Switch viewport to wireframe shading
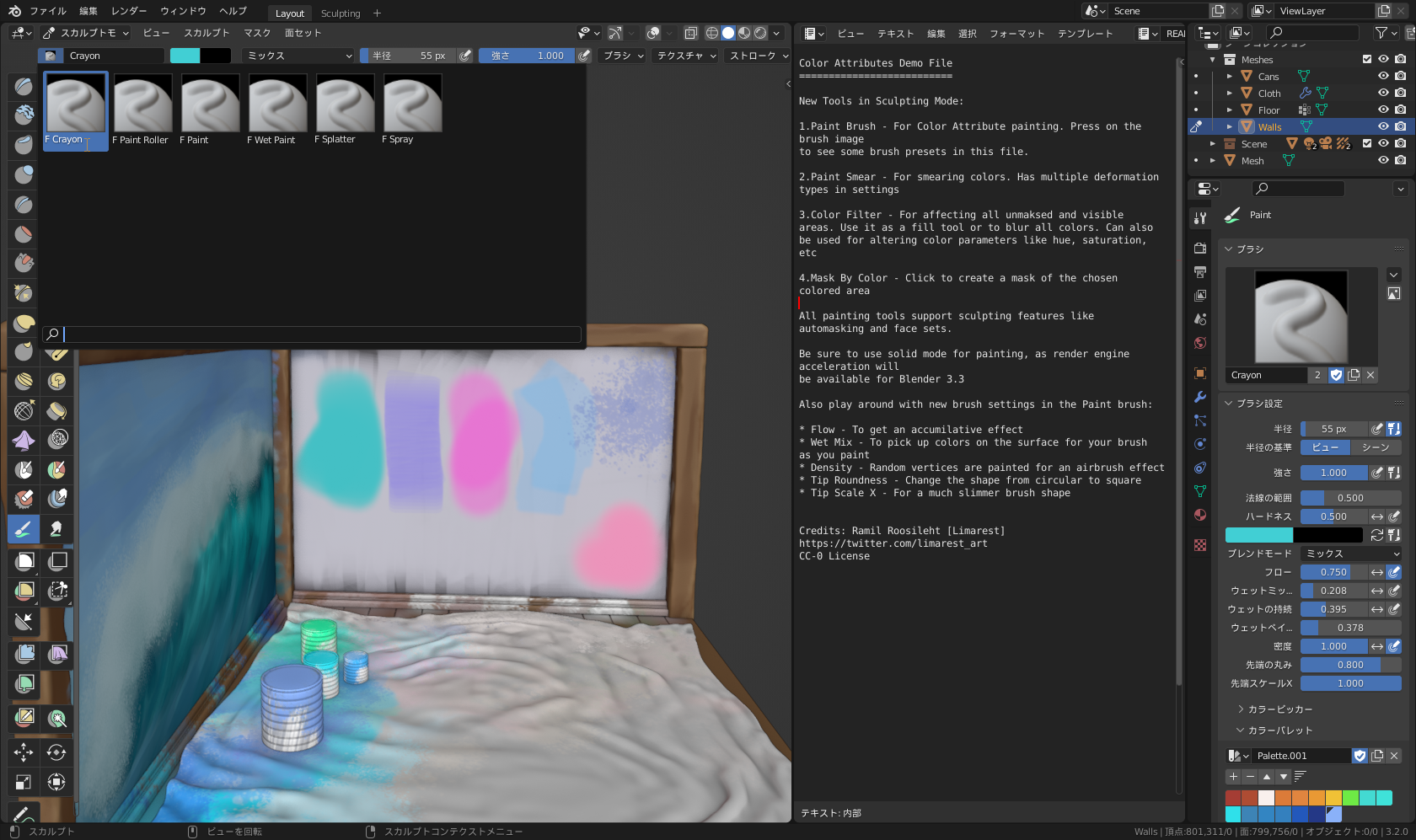1416x840 pixels. pyautogui.click(x=712, y=33)
